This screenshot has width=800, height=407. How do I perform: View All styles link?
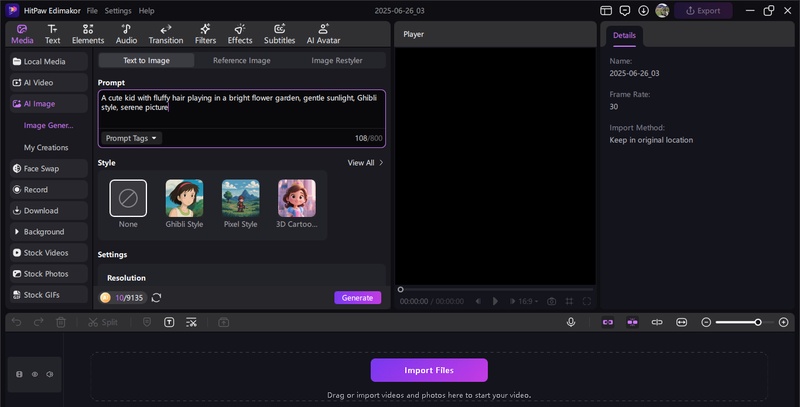pyautogui.click(x=365, y=163)
